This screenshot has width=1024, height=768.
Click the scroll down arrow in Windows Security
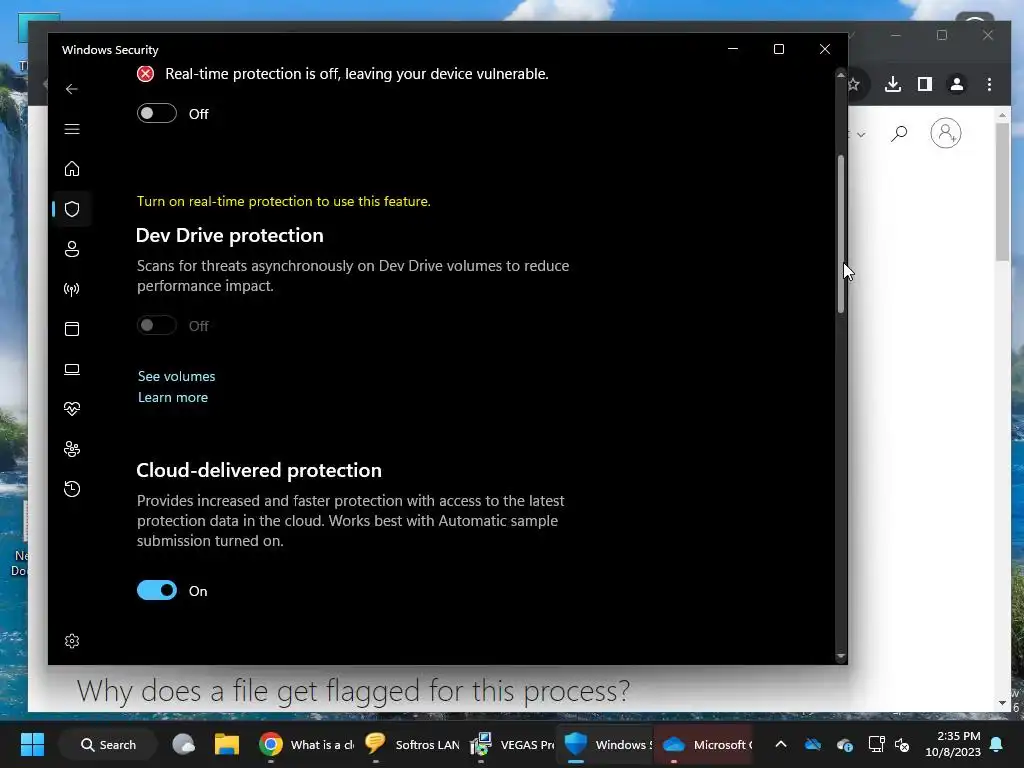[840, 656]
